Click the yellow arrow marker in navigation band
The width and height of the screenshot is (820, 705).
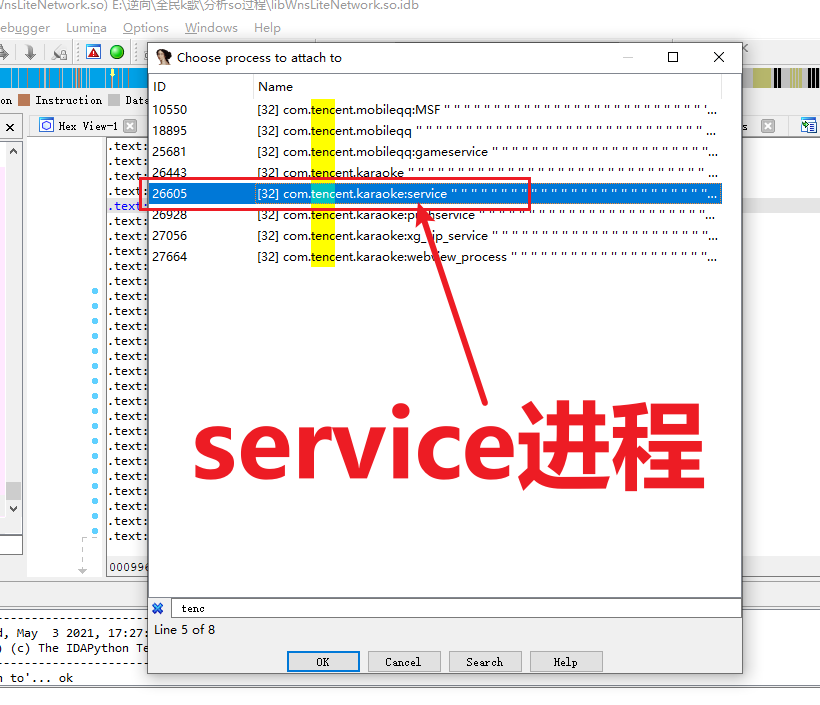112,74
